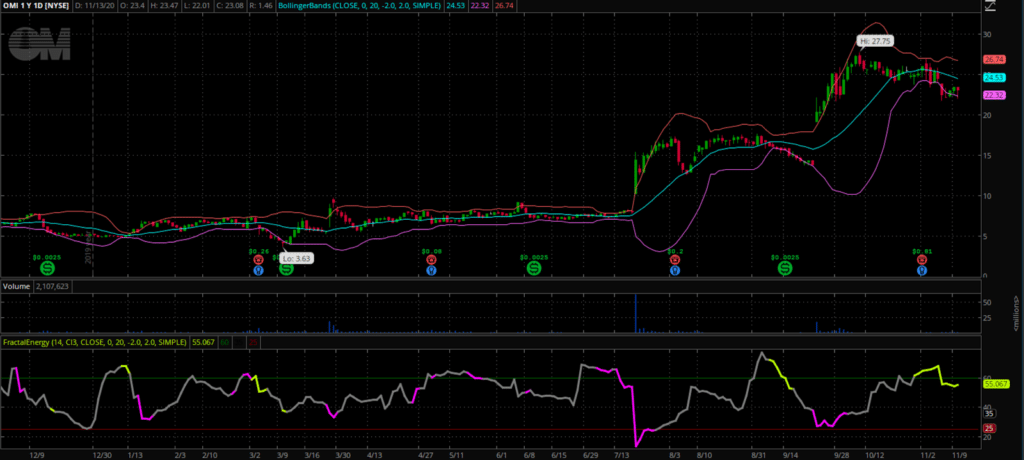Click the $0.08 earnings amount label

point(431,250)
